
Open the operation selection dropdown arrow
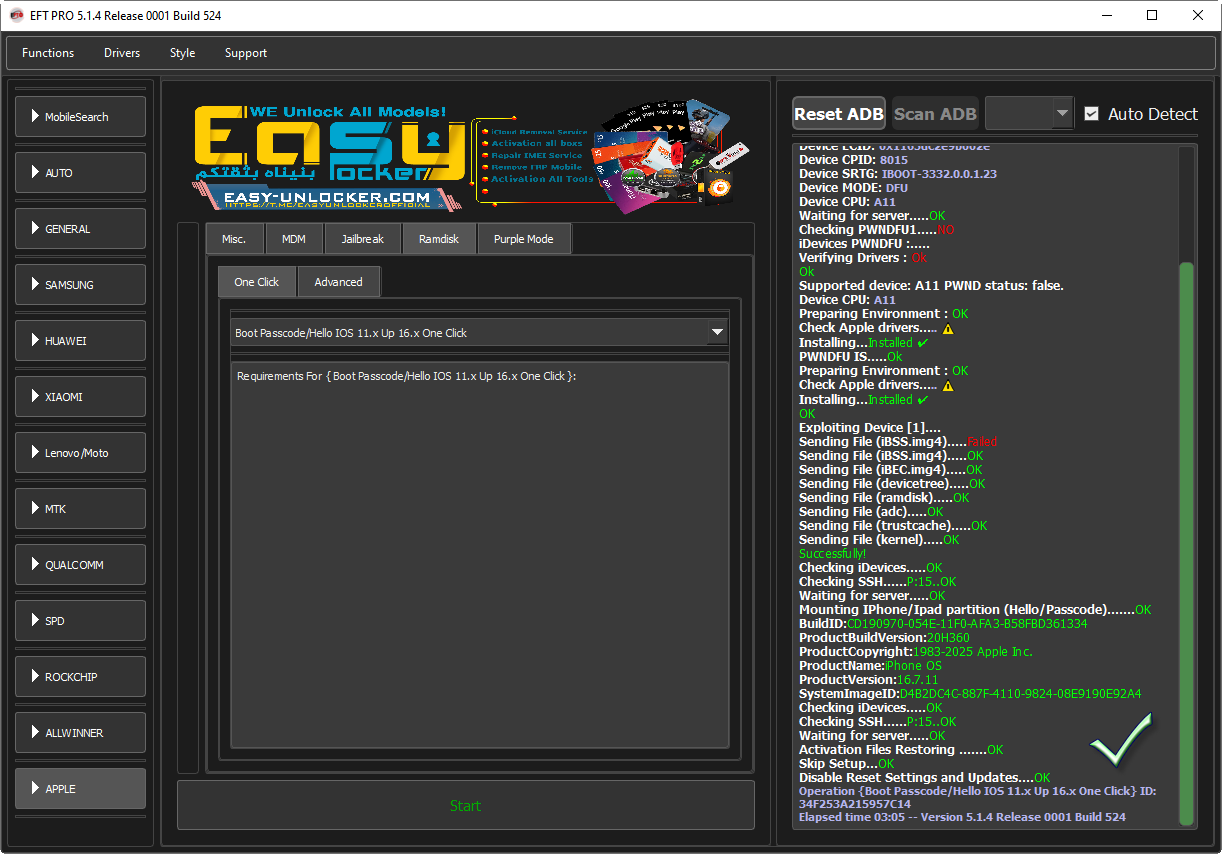coord(716,333)
